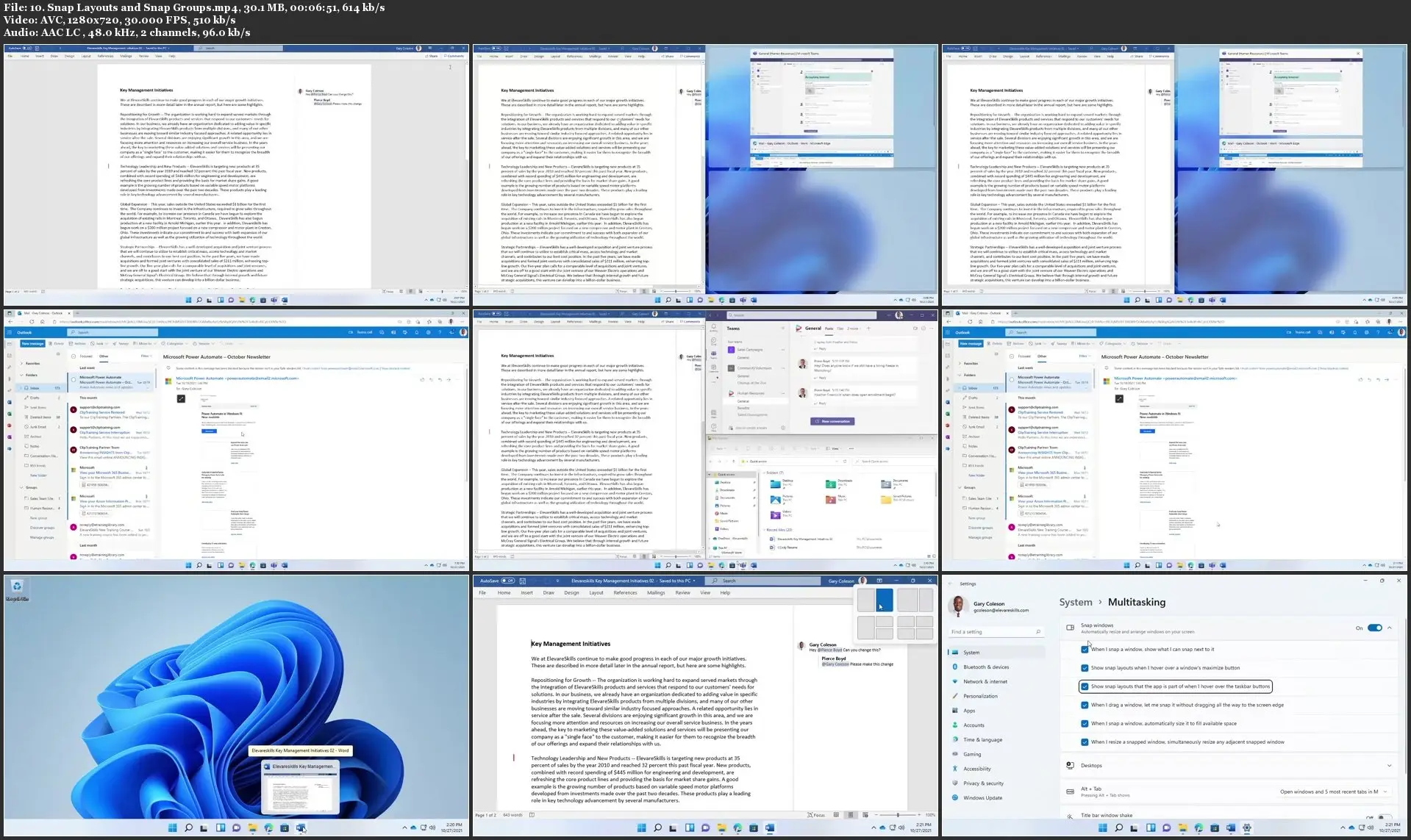Open the Mailings tab in bottom Word frame

656,592
